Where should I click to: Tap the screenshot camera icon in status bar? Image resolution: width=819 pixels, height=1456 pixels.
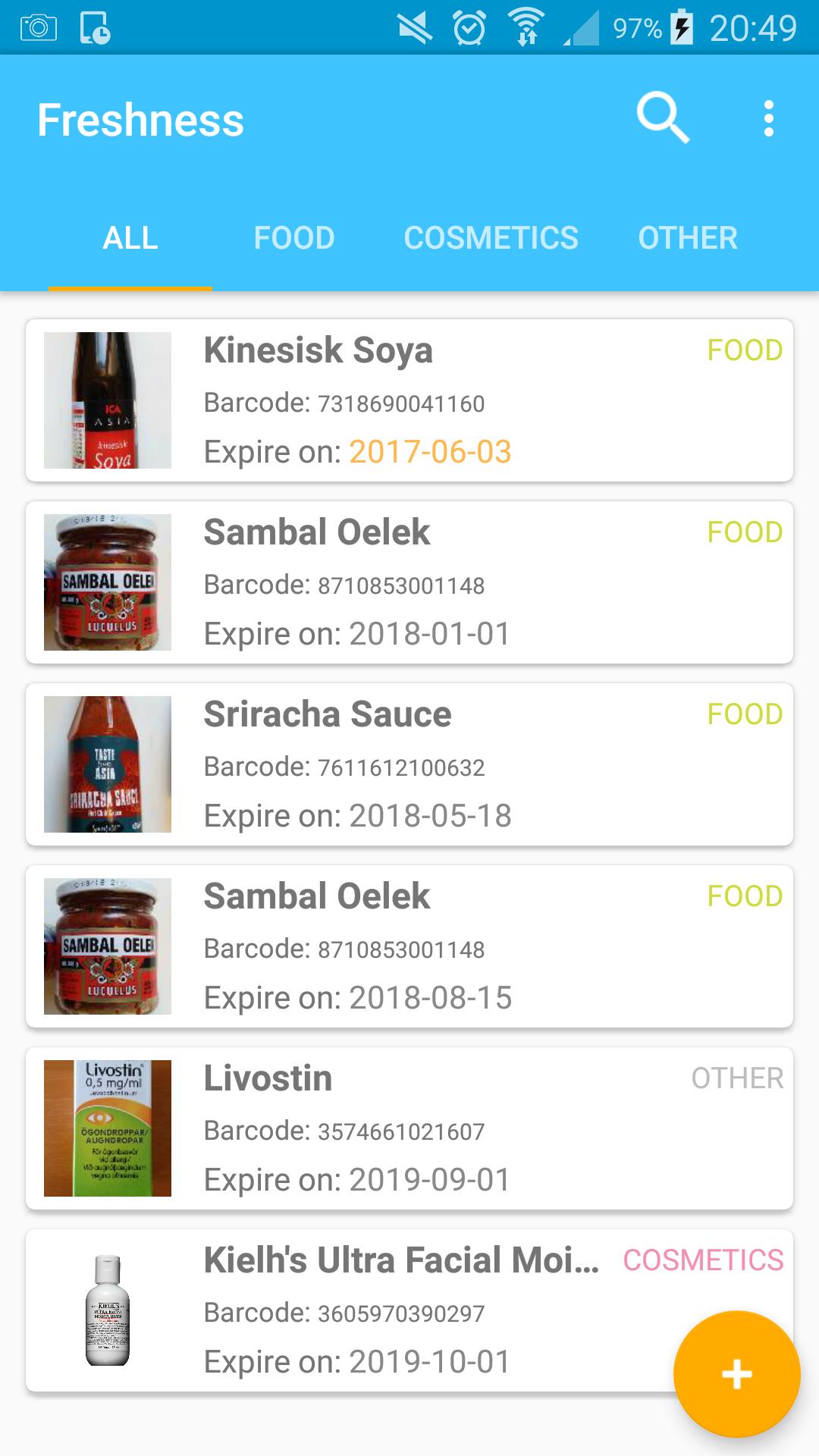pos(39,29)
